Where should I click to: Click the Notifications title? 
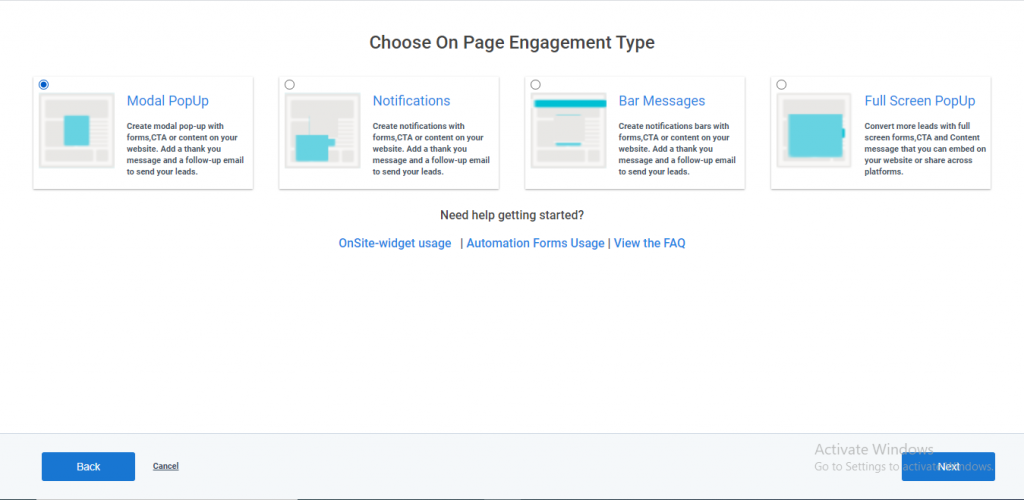click(411, 101)
